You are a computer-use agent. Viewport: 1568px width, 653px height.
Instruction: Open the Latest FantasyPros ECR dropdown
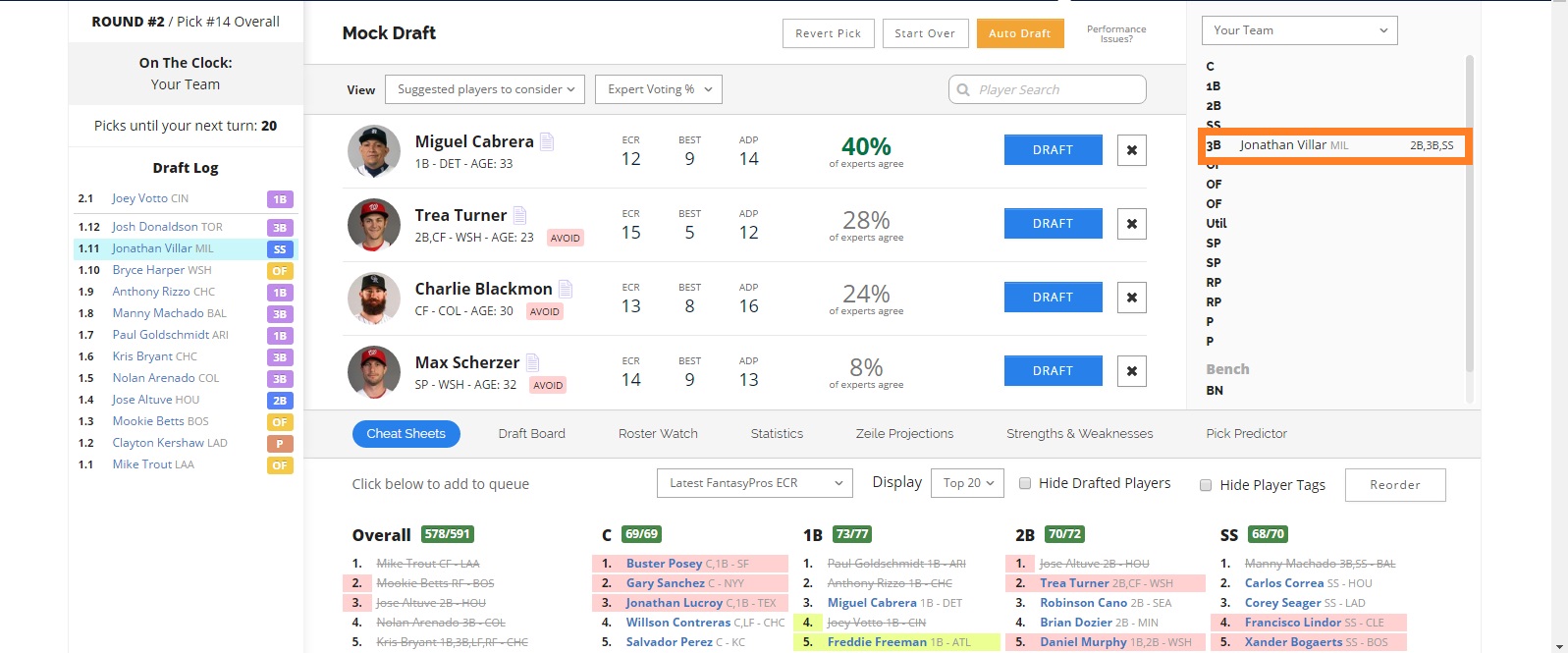754,483
